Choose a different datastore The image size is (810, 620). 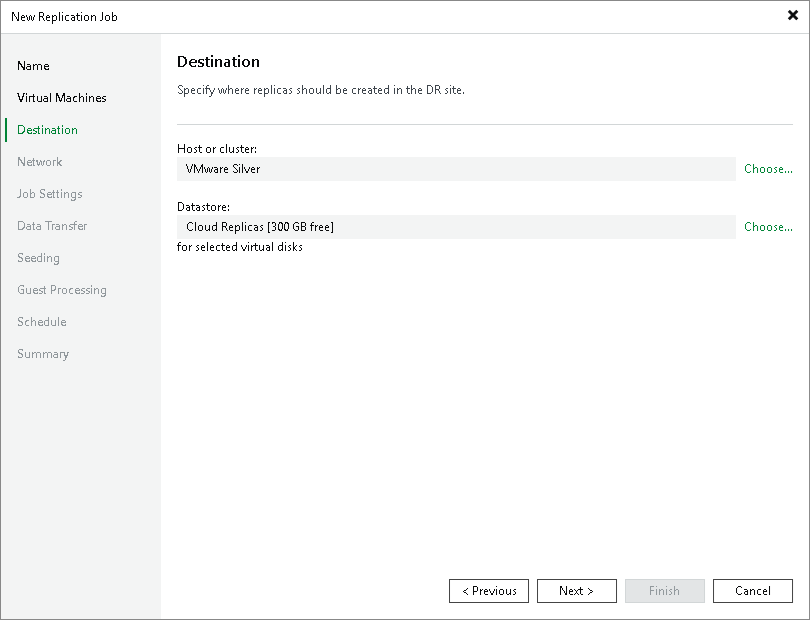point(768,227)
